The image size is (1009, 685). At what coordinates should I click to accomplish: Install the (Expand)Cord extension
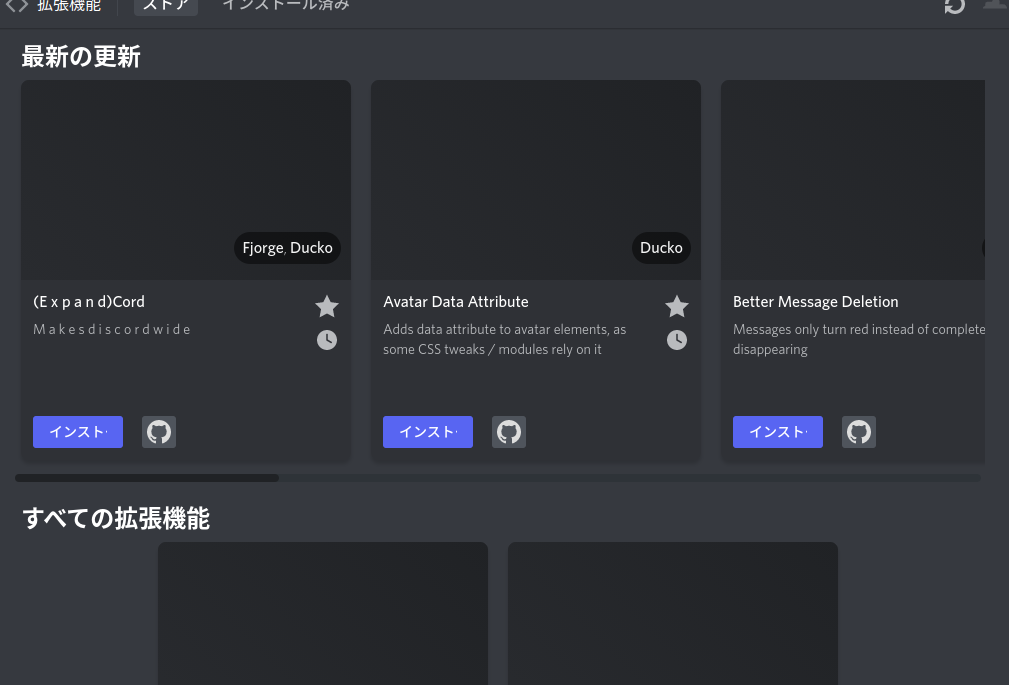click(x=78, y=432)
